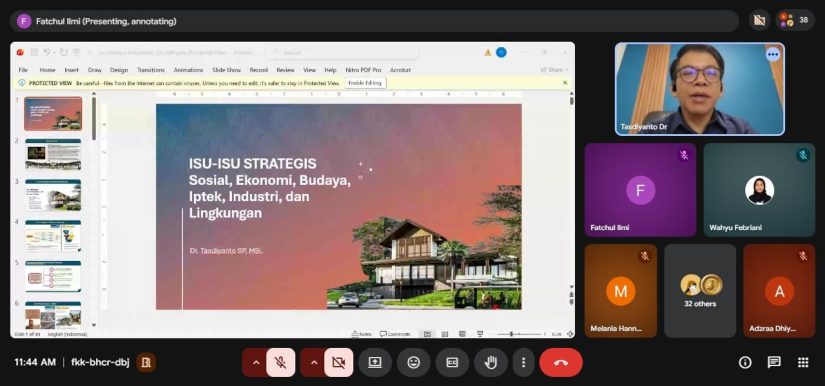
Task: Expand audio settings chevron beside microphone
Action: [x=256, y=362]
